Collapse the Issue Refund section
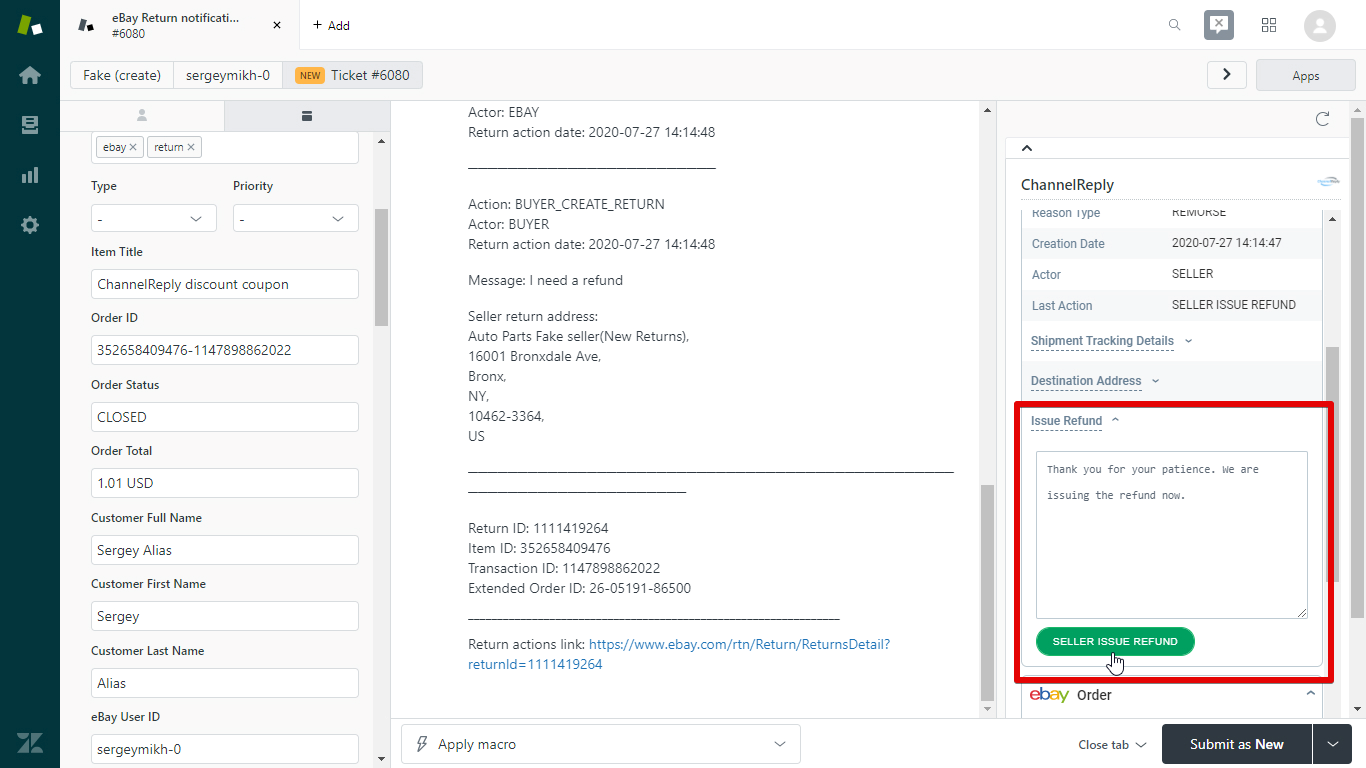This screenshot has height=768, width=1366. point(1075,421)
